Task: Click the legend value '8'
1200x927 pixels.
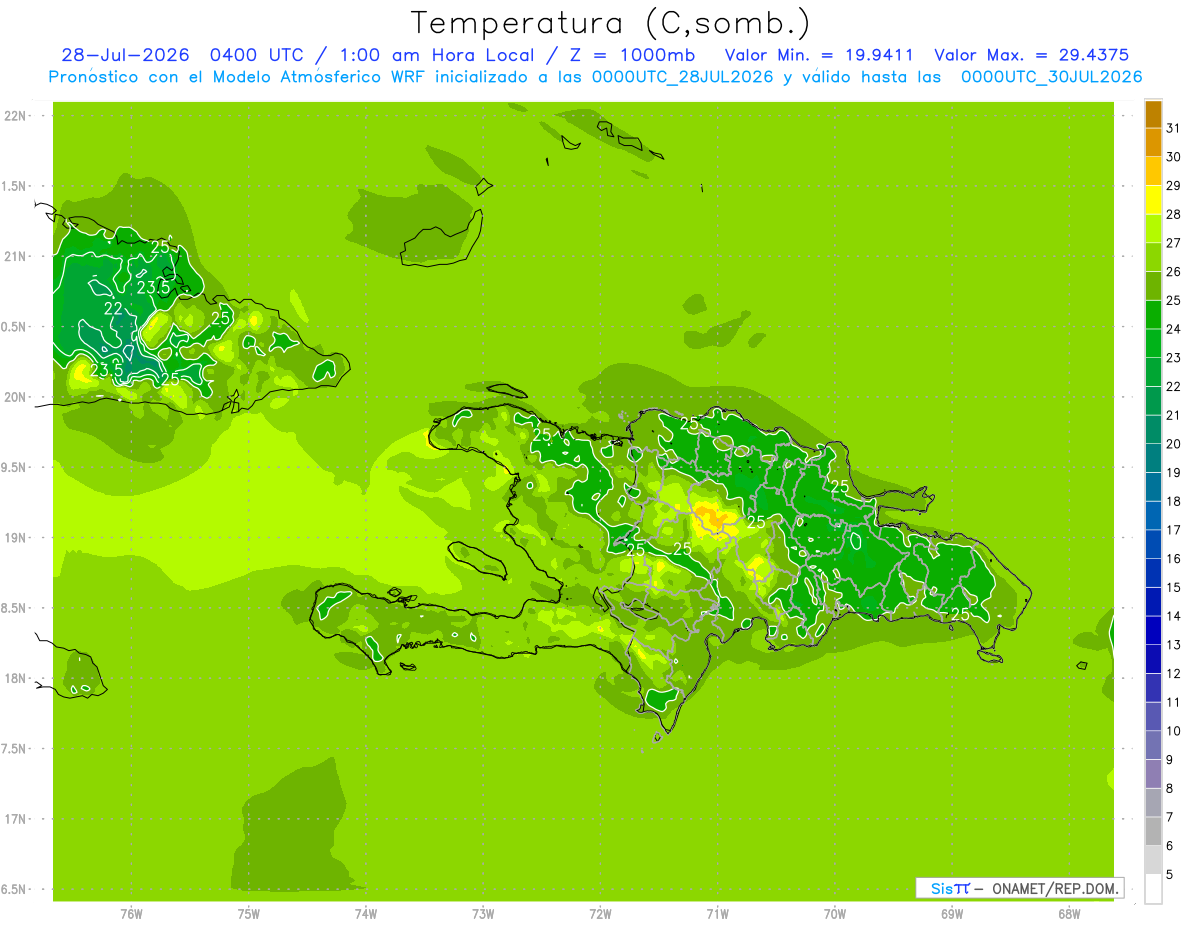Action: click(1169, 789)
